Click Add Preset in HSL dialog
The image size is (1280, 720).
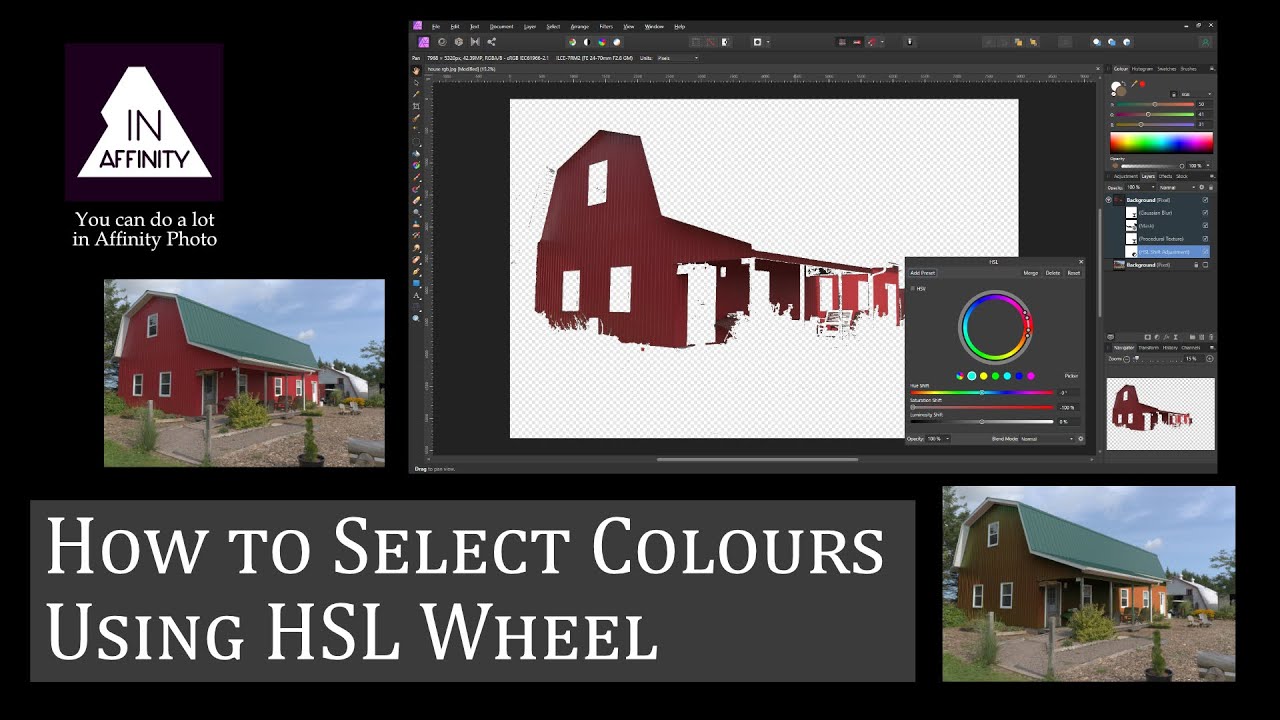(923, 273)
